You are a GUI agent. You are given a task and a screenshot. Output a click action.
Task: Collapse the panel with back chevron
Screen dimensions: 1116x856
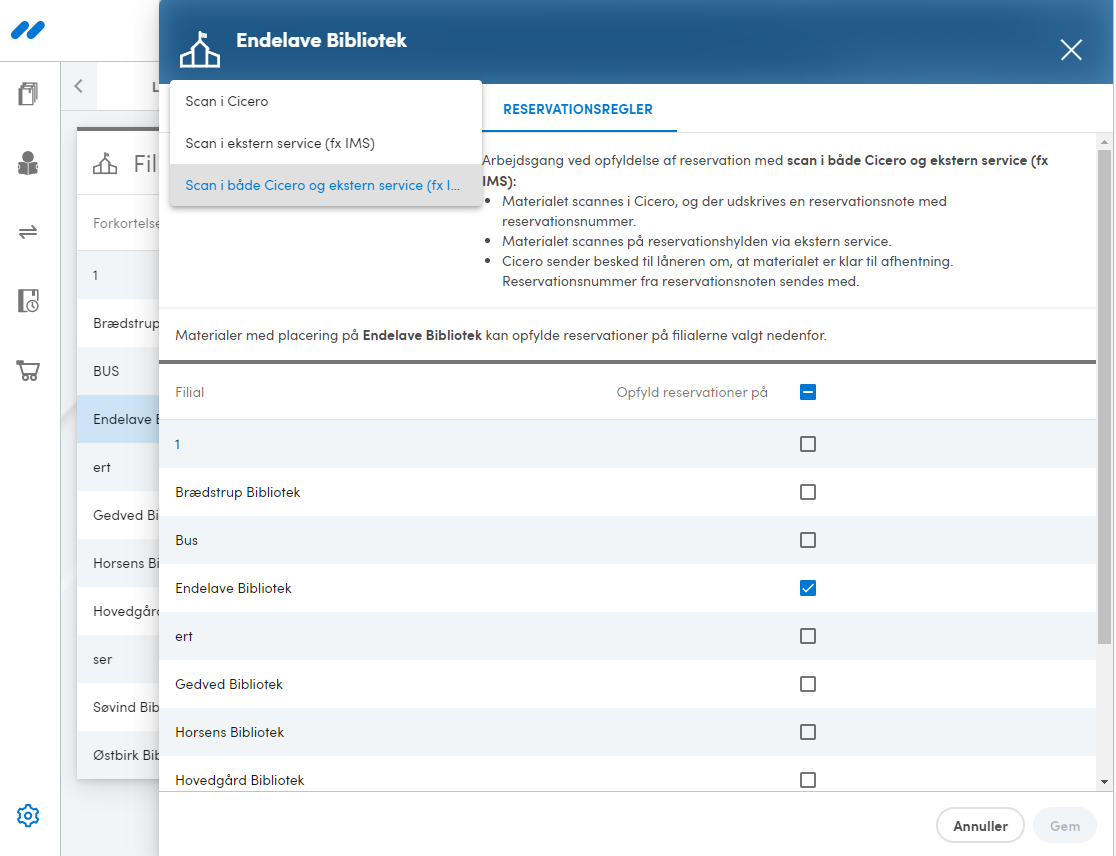(x=78, y=86)
